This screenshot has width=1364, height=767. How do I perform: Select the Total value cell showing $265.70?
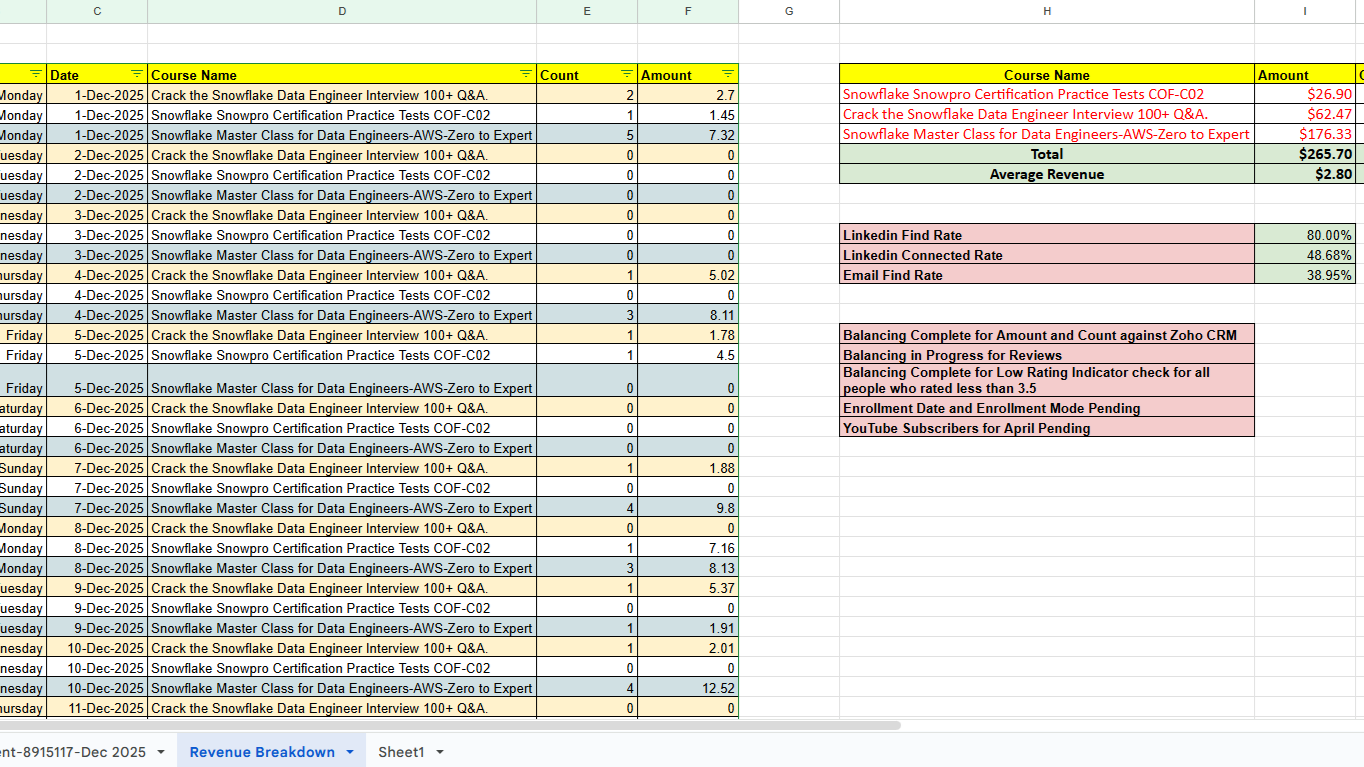coord(1304,155)
